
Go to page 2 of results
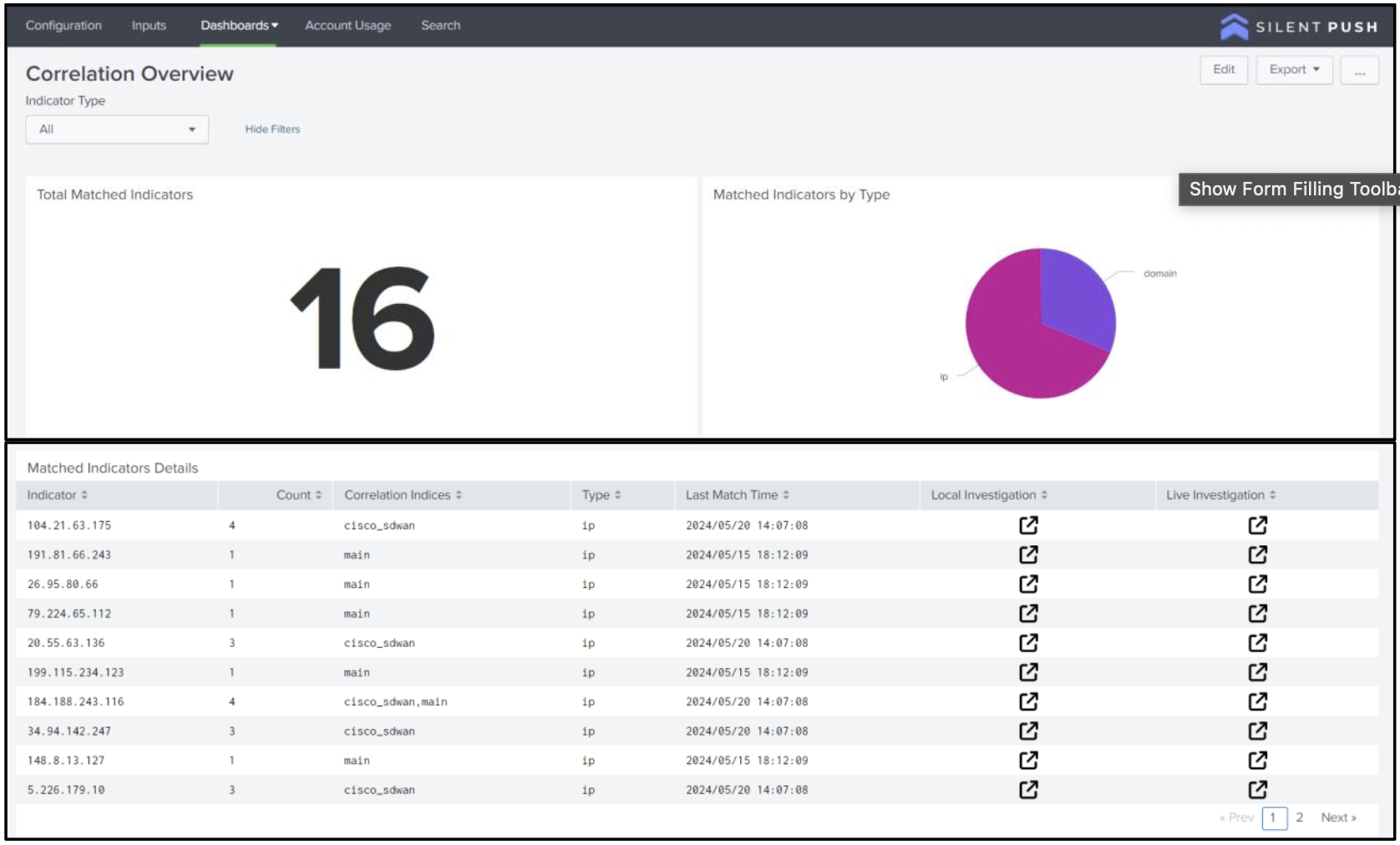point(1300,817)
